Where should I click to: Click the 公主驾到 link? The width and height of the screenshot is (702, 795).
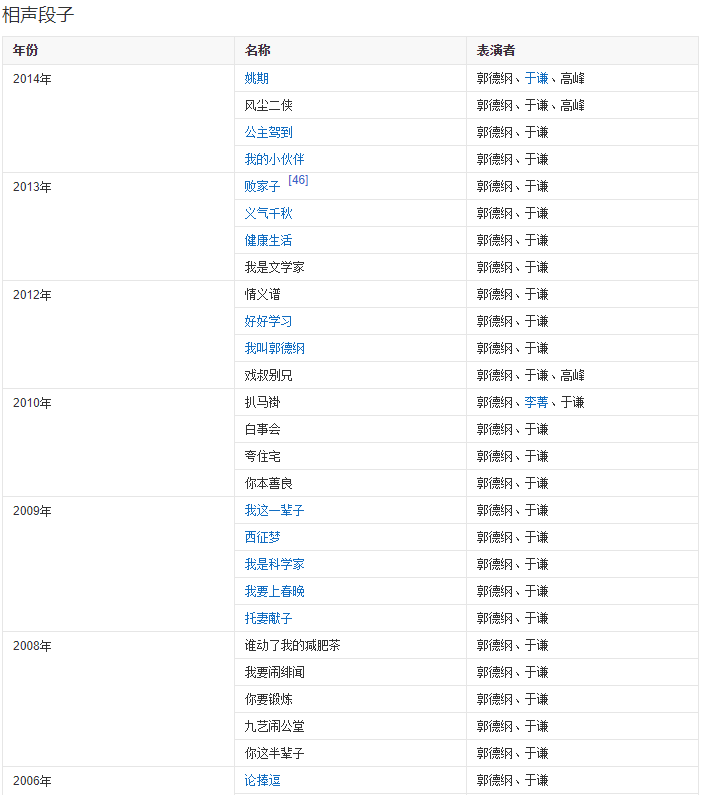click(268, 132)
